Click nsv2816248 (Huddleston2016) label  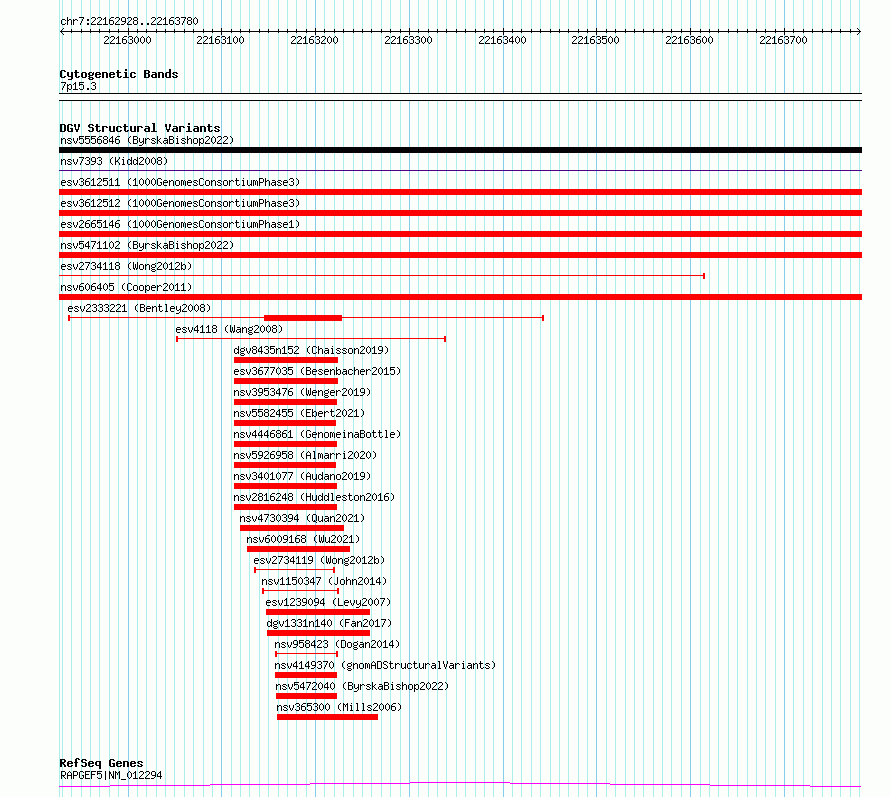point(314,497)
